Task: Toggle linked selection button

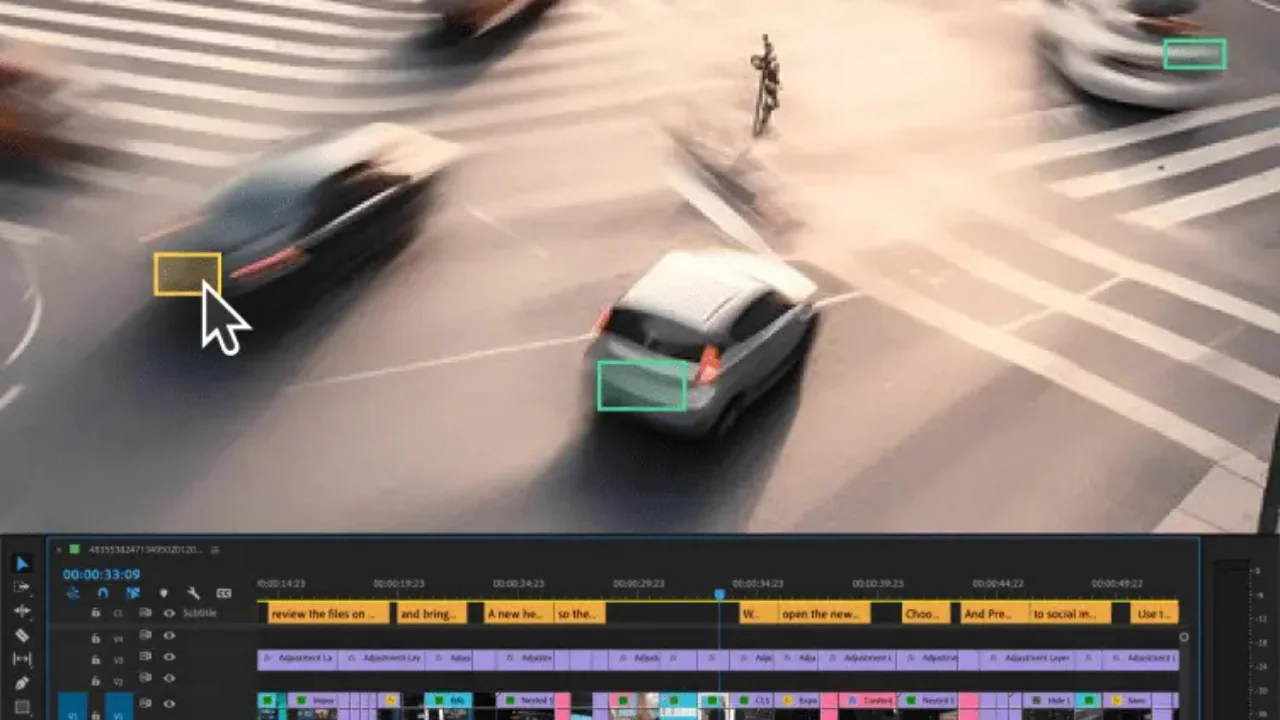Action: tap(133, 593)
